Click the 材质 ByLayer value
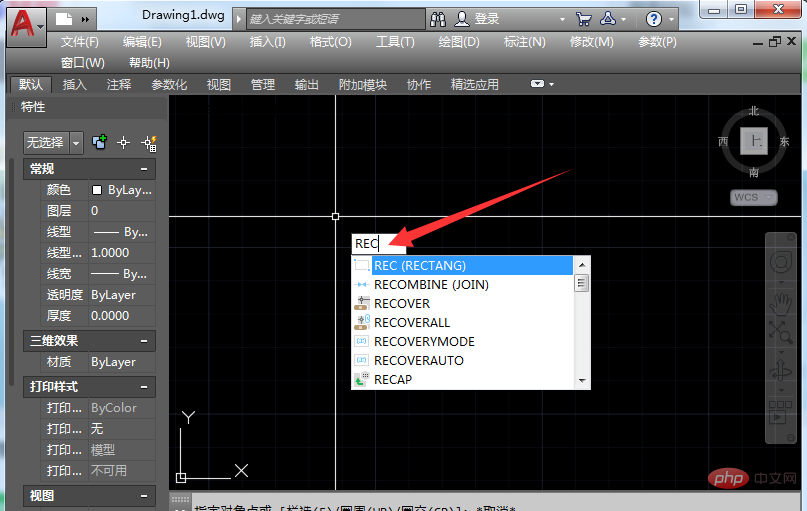807x511 pixels. tap(122, 362)
